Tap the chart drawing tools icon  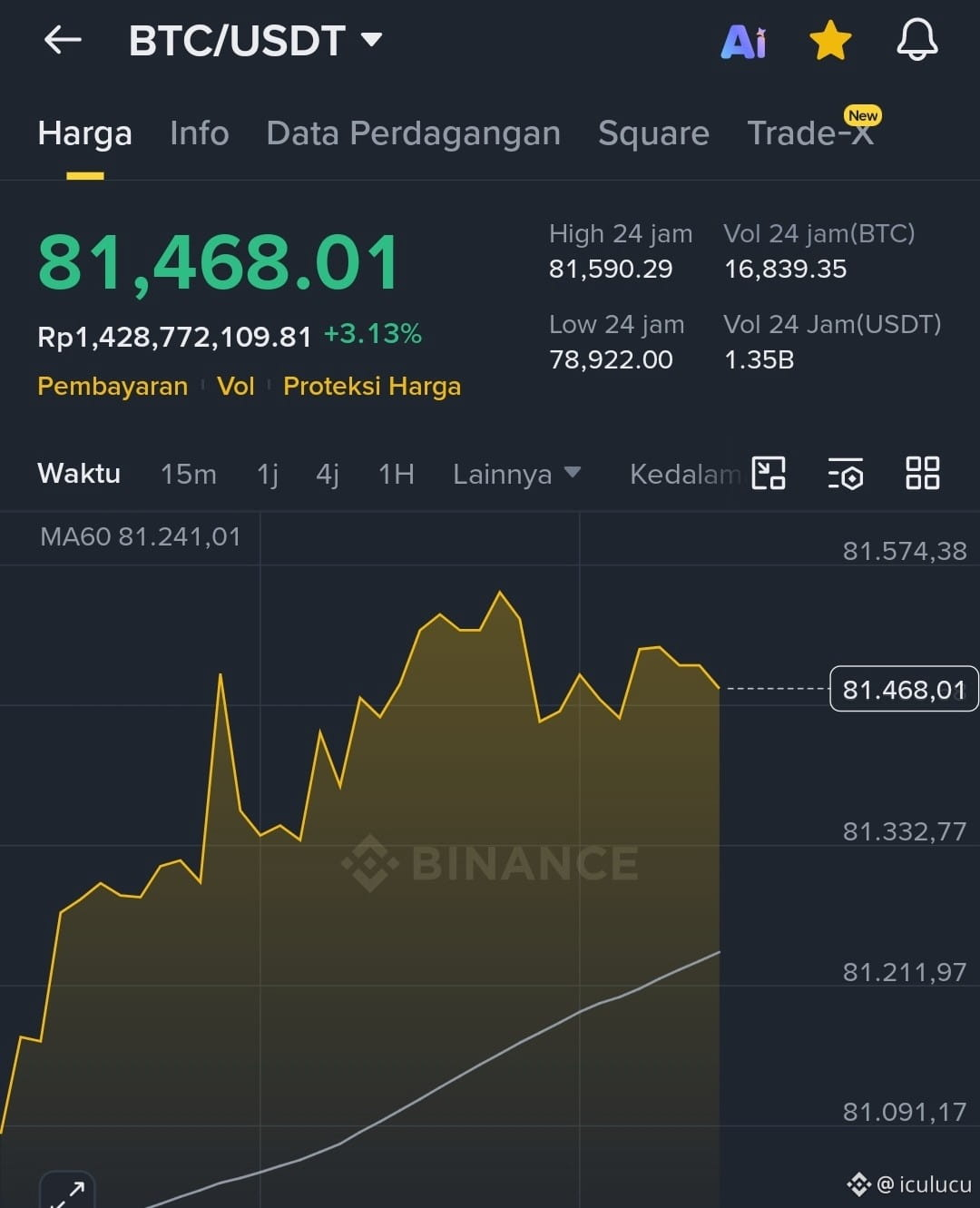point(769,473)
